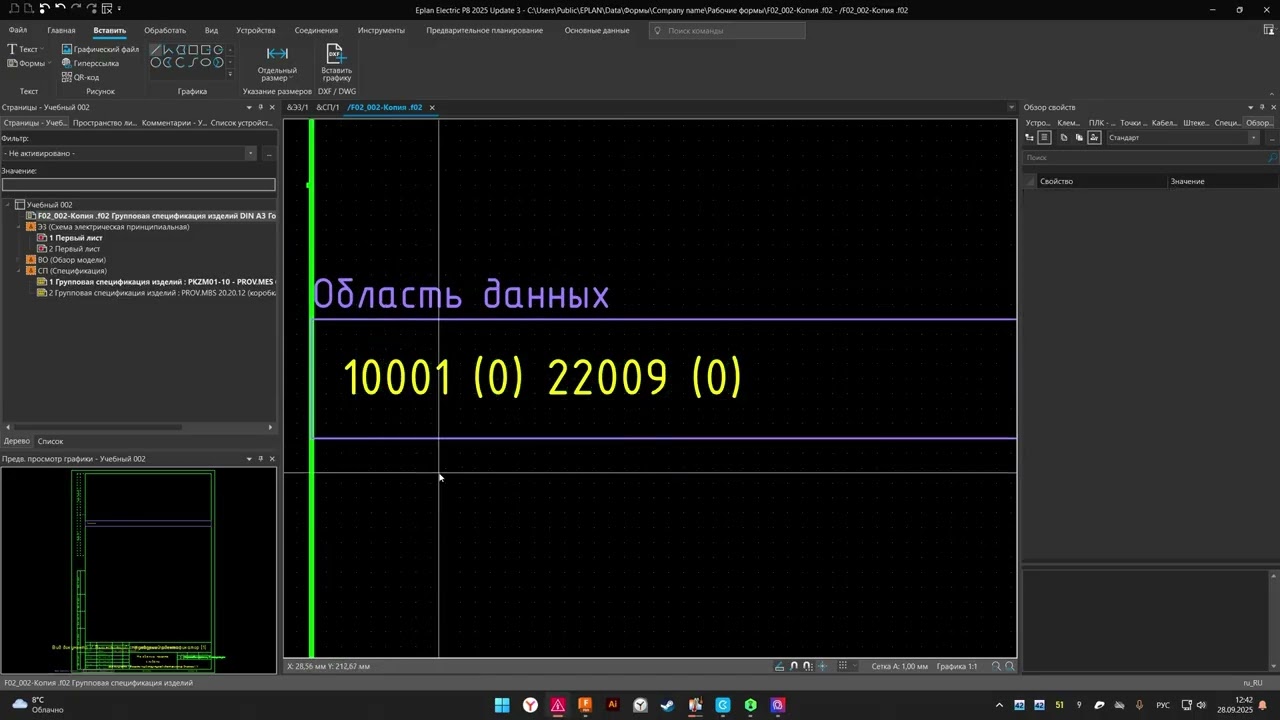This screenshot has height=720, width=1280.
Task: Open Steam from the taskbar
Action: pos(668,705)
